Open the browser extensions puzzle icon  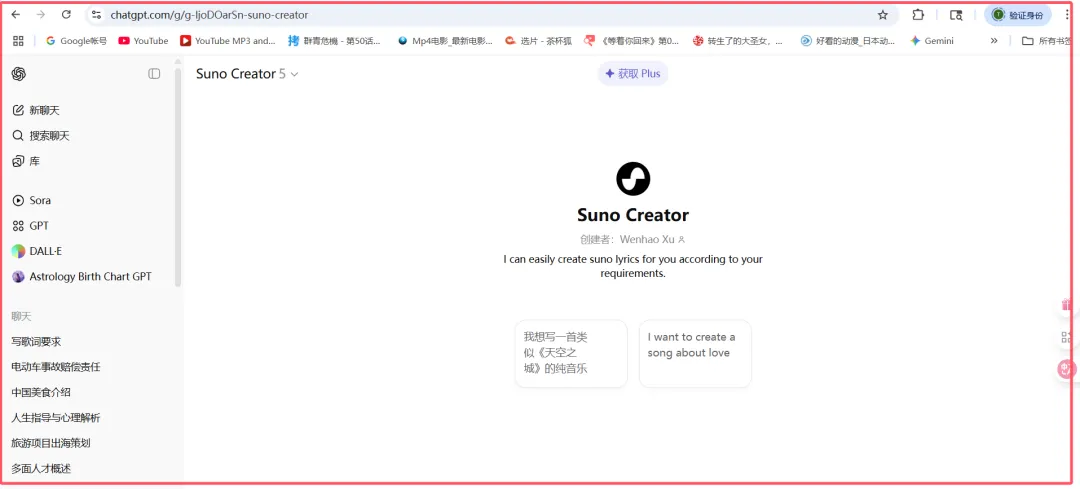tap(918, 14)
